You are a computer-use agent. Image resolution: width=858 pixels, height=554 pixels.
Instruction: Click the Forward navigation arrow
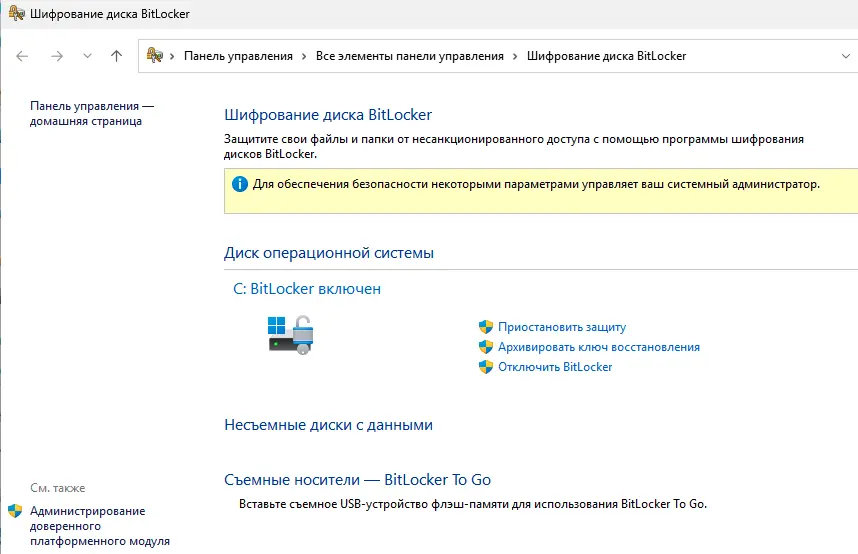point(57,56)
